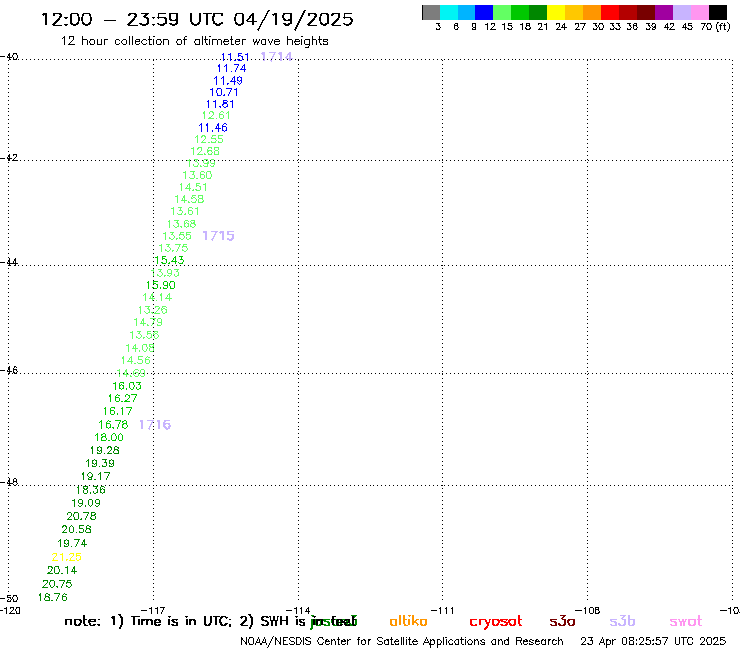Click the -117 longitude axis label

153,611
